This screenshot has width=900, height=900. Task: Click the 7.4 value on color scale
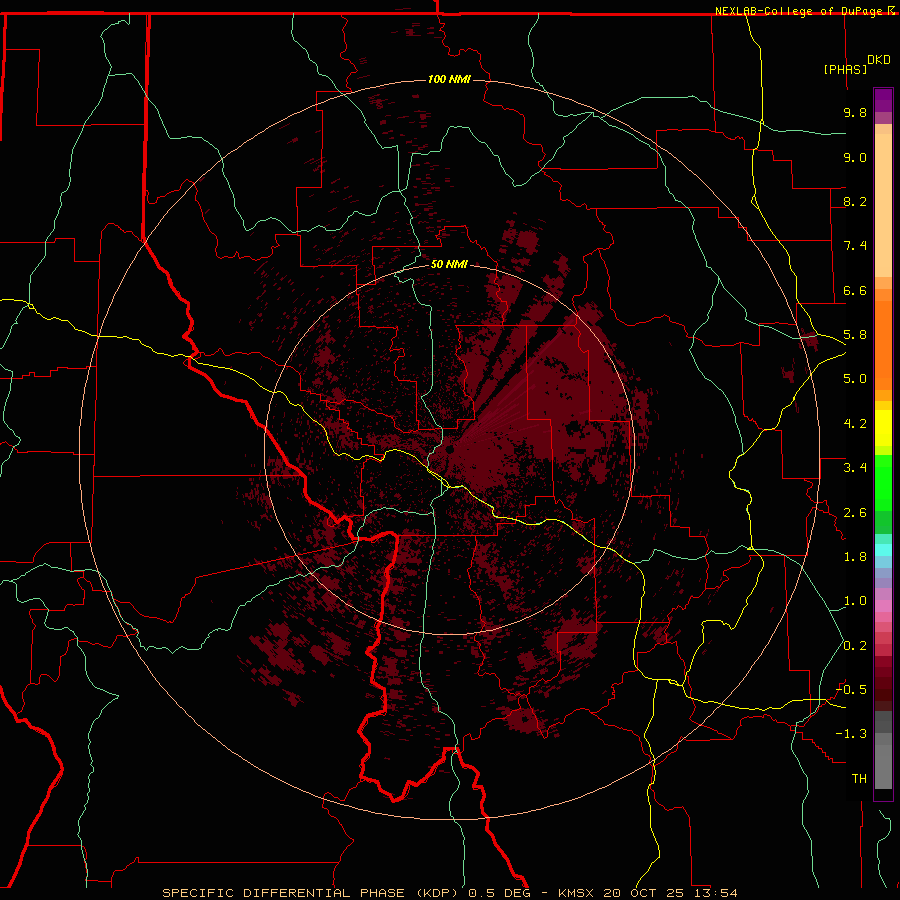[855, 246]
